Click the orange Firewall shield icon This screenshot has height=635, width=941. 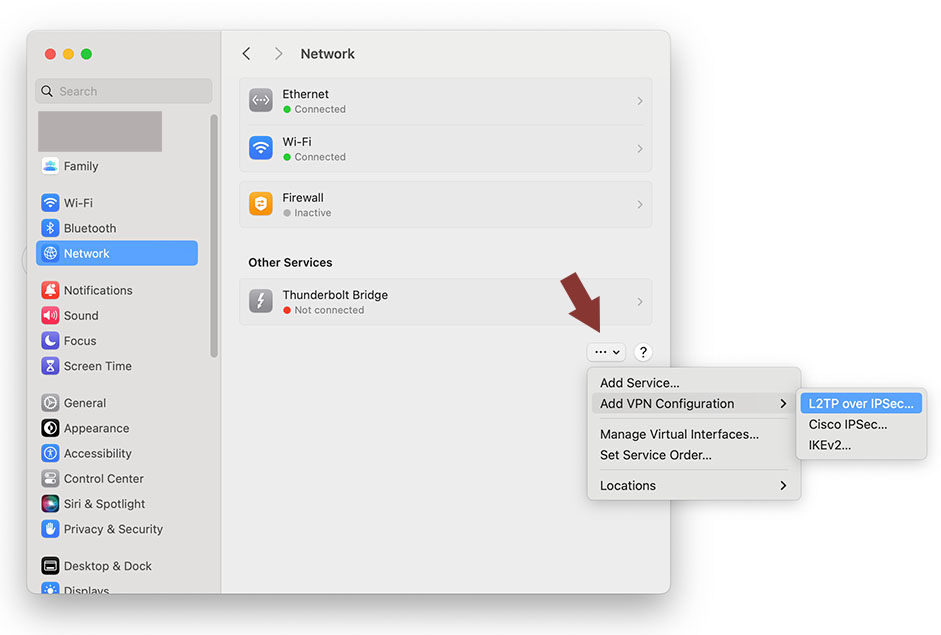tap(261, 204)
